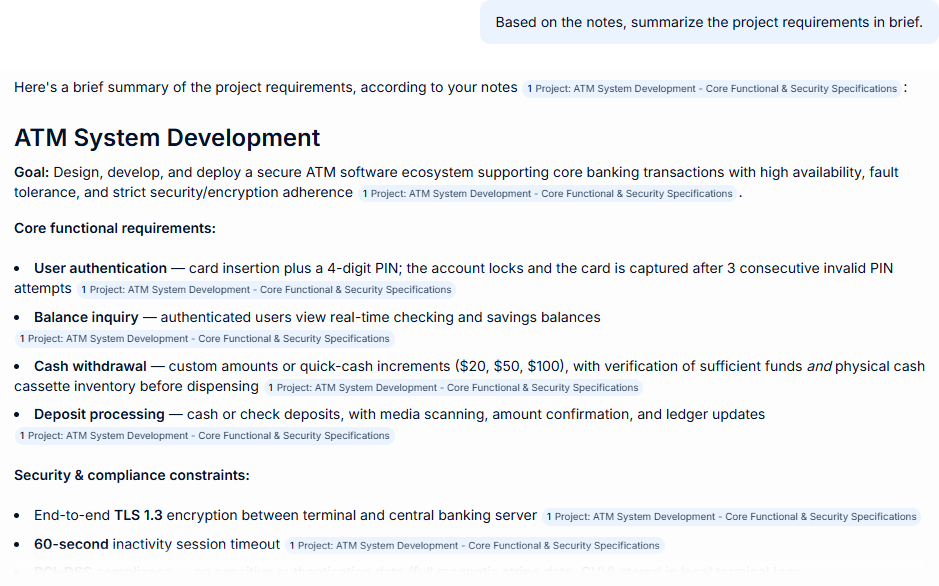Open citation chip following 'security/encryption adherence'
The image size is (939, 586).
point(547,194)
